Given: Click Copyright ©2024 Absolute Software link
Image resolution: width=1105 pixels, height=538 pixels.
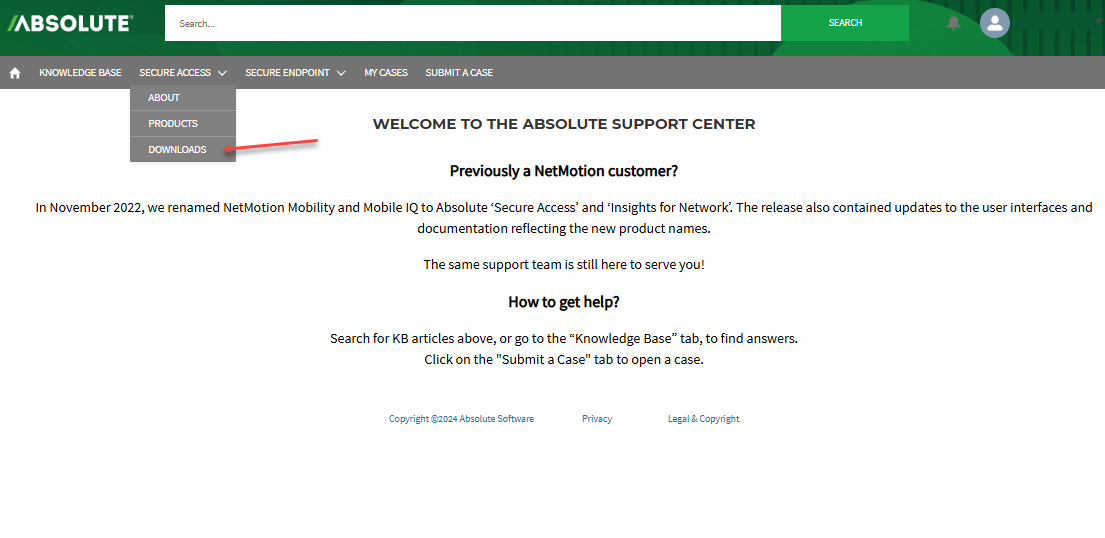Looking at the screenshot, I should [461, 419].
